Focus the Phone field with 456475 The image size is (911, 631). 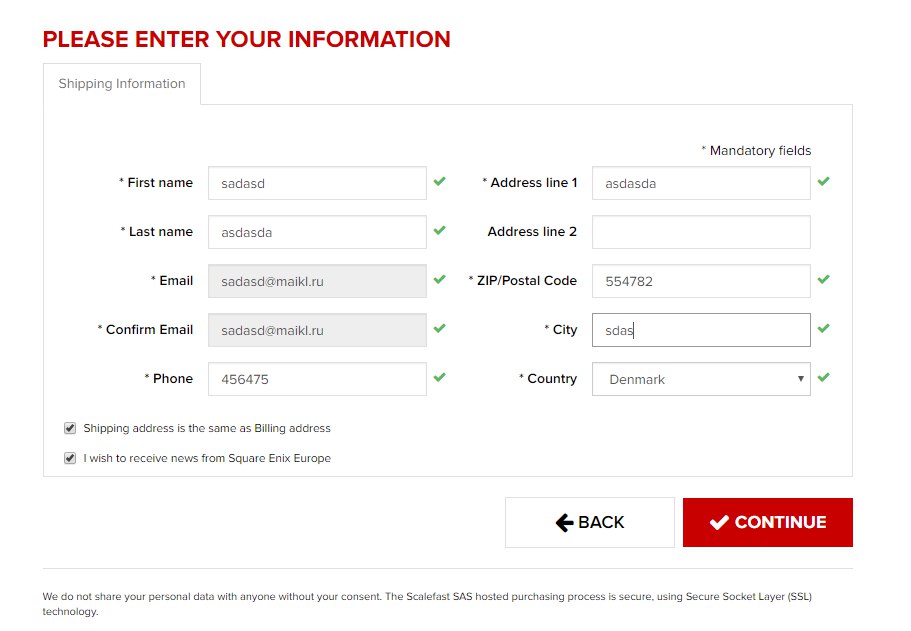tap(317, 379)
